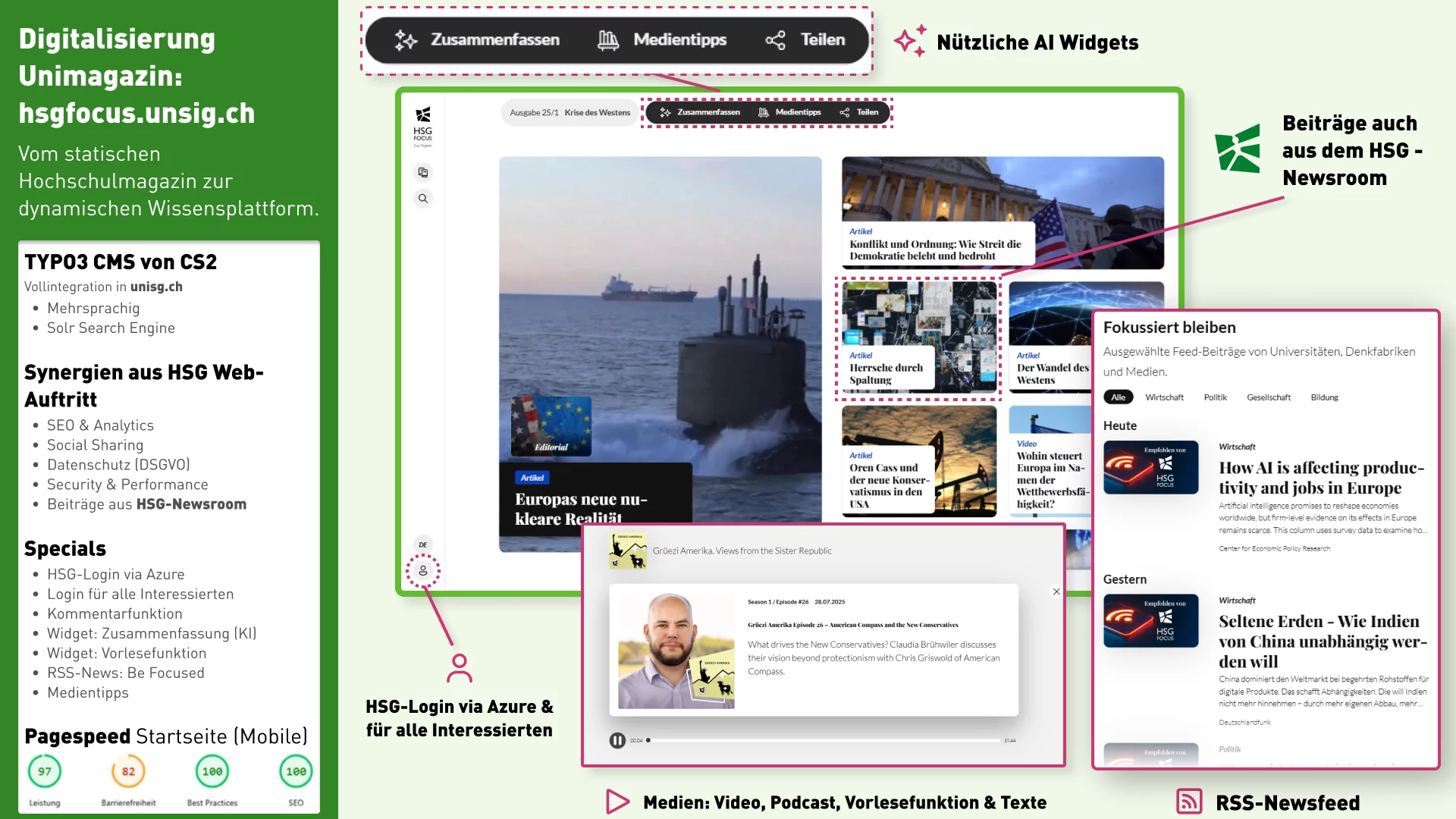
Task: Click the pink person icon above HSG-Login text
Action: click(460, 668)
